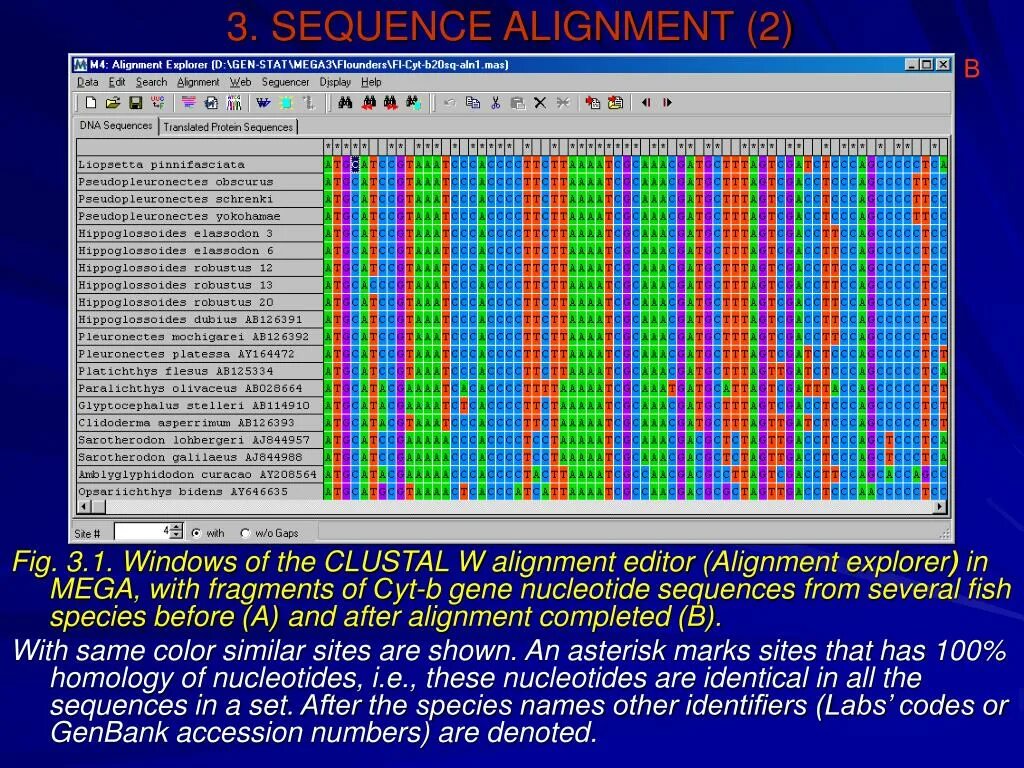The height and width of the screenshot is (768, 1024).
Task: Select the Pseudopleuronectes schrenki row
Action: (200, 199)
